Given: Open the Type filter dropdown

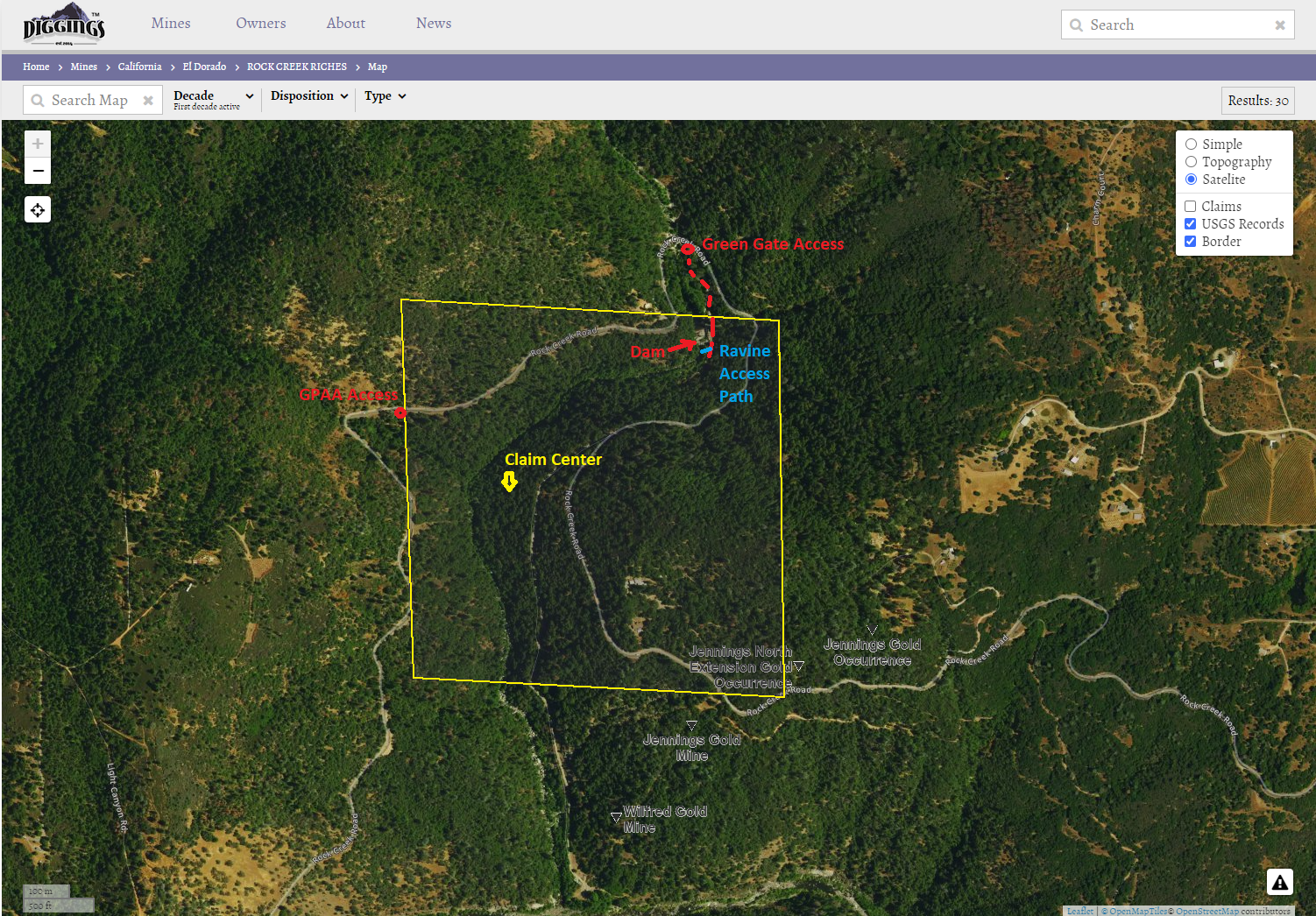Looking at the screenshot, I should (385, 96).
